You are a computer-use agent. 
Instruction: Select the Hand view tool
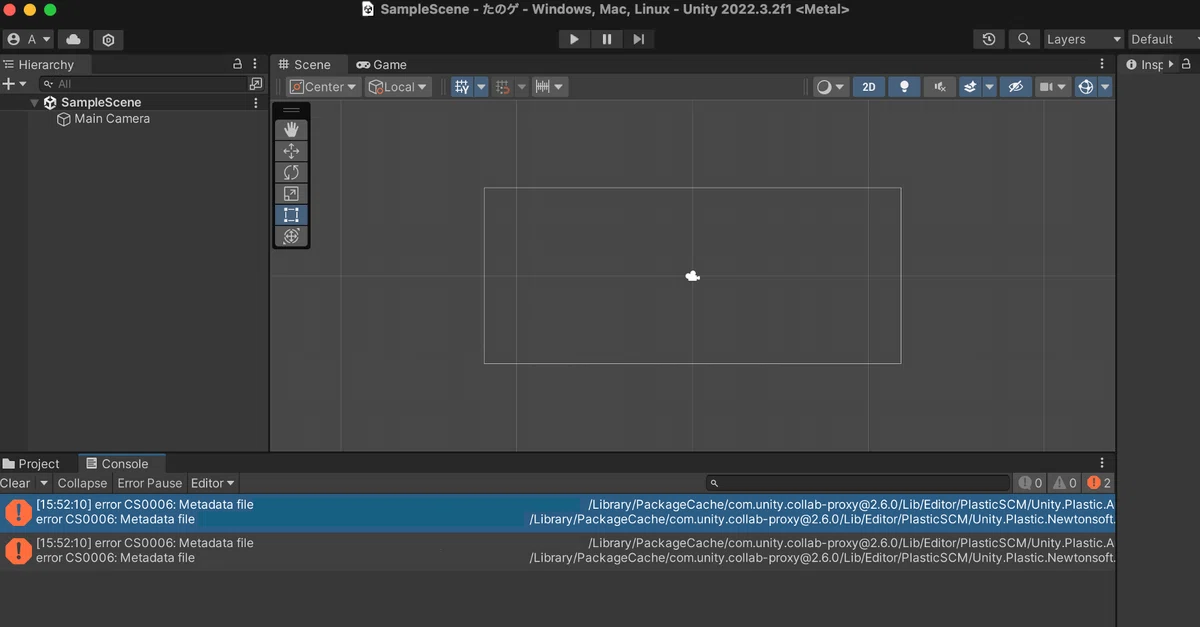point(291,129)
